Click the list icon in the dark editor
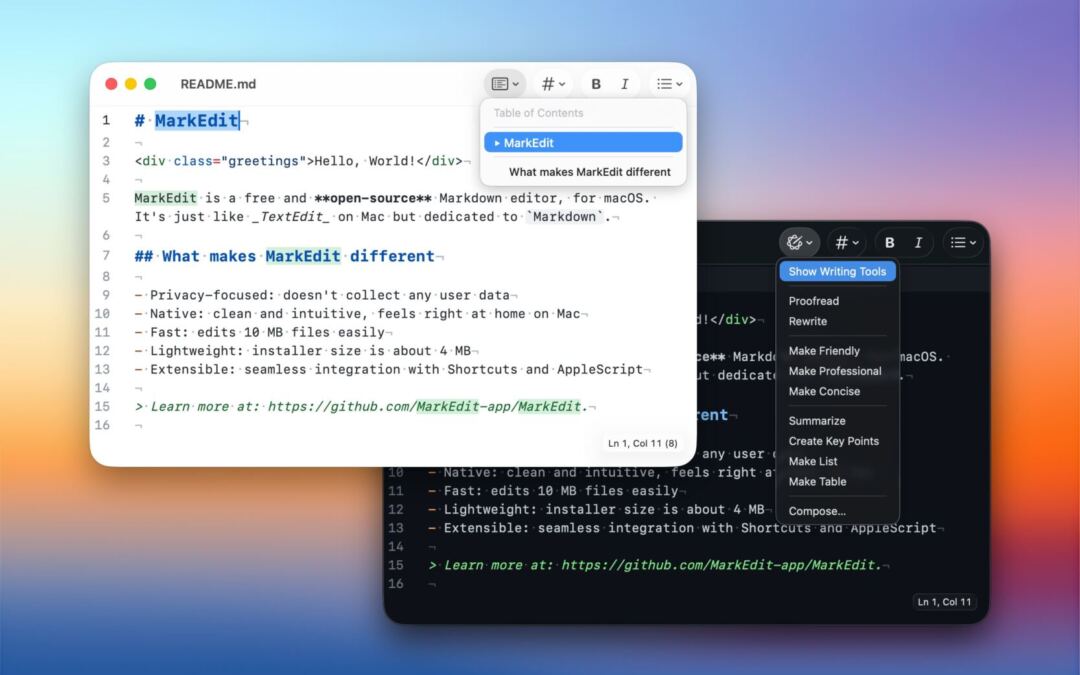 coord(958,242)
